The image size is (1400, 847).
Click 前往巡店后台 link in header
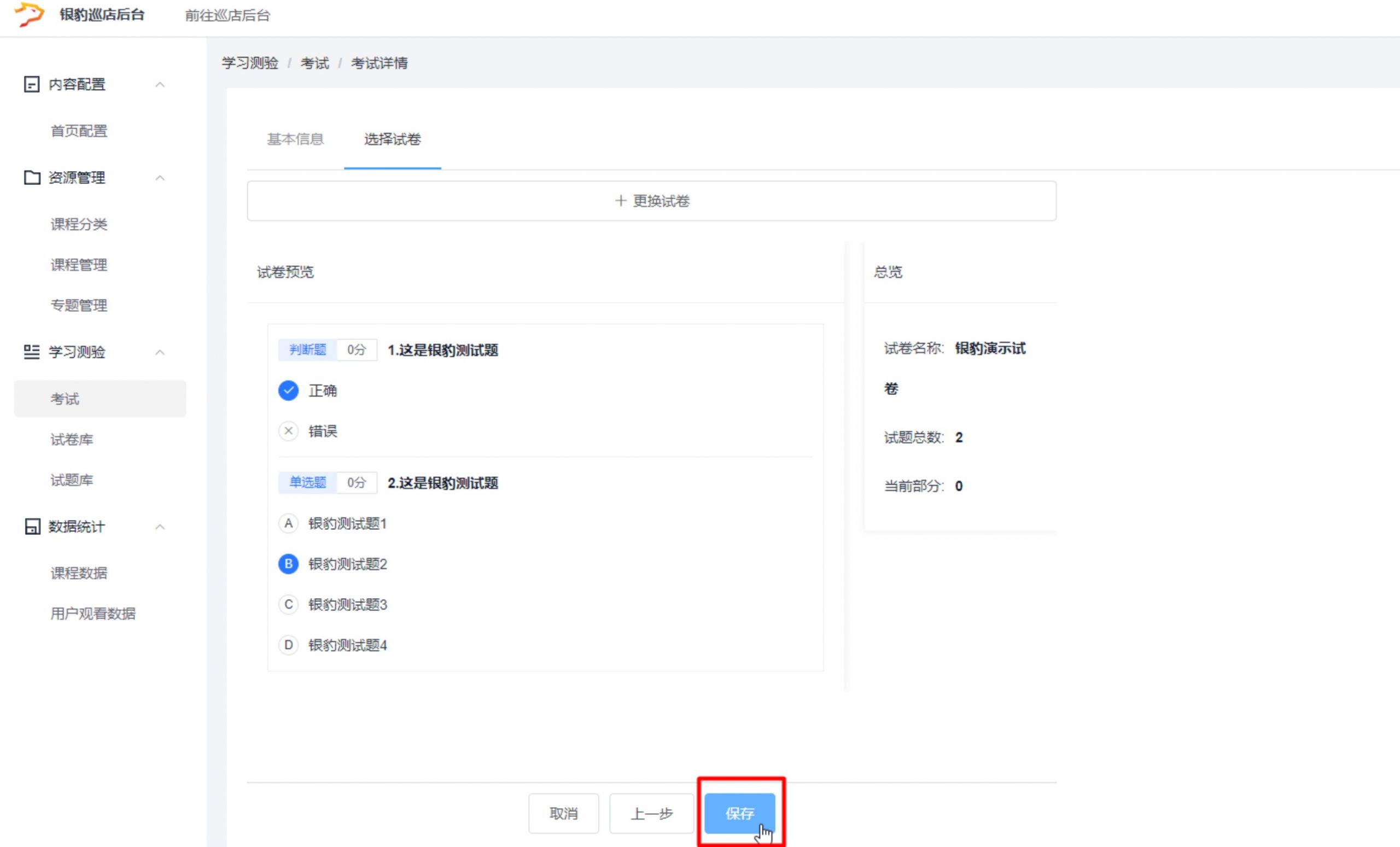[x=227, y=16]
